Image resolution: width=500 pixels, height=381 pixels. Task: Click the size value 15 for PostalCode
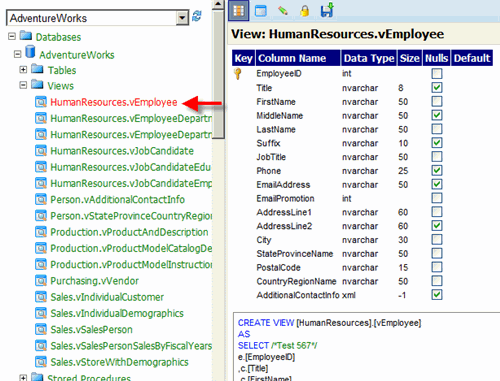(x=403, y=268)
